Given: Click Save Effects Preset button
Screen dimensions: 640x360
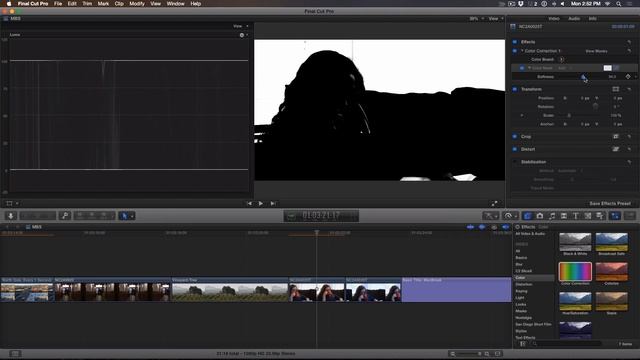Looking at the screenshot, I should [x=610, y=203].
